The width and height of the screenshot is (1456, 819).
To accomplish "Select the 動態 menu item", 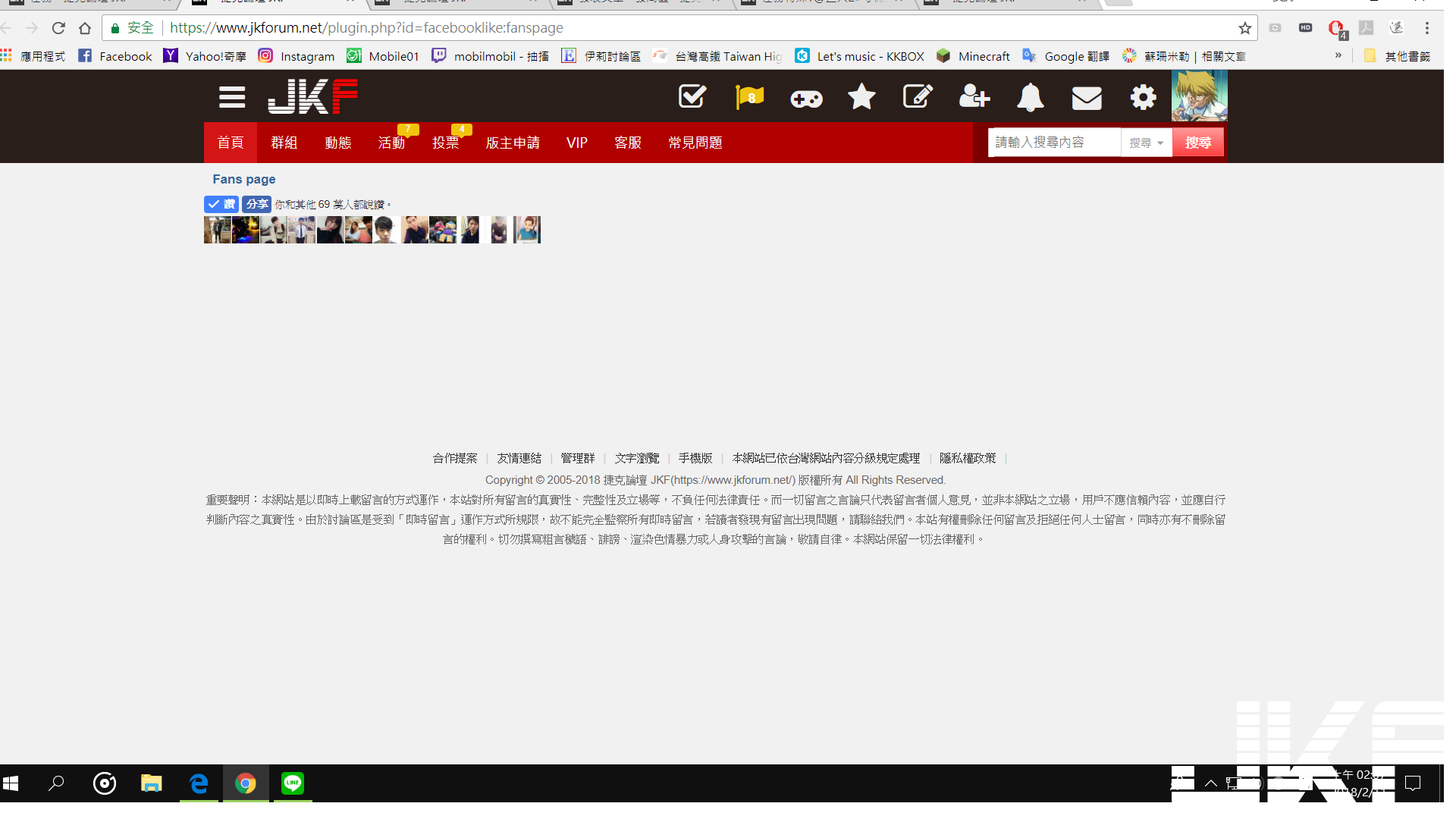I will [x=338, y=143].
